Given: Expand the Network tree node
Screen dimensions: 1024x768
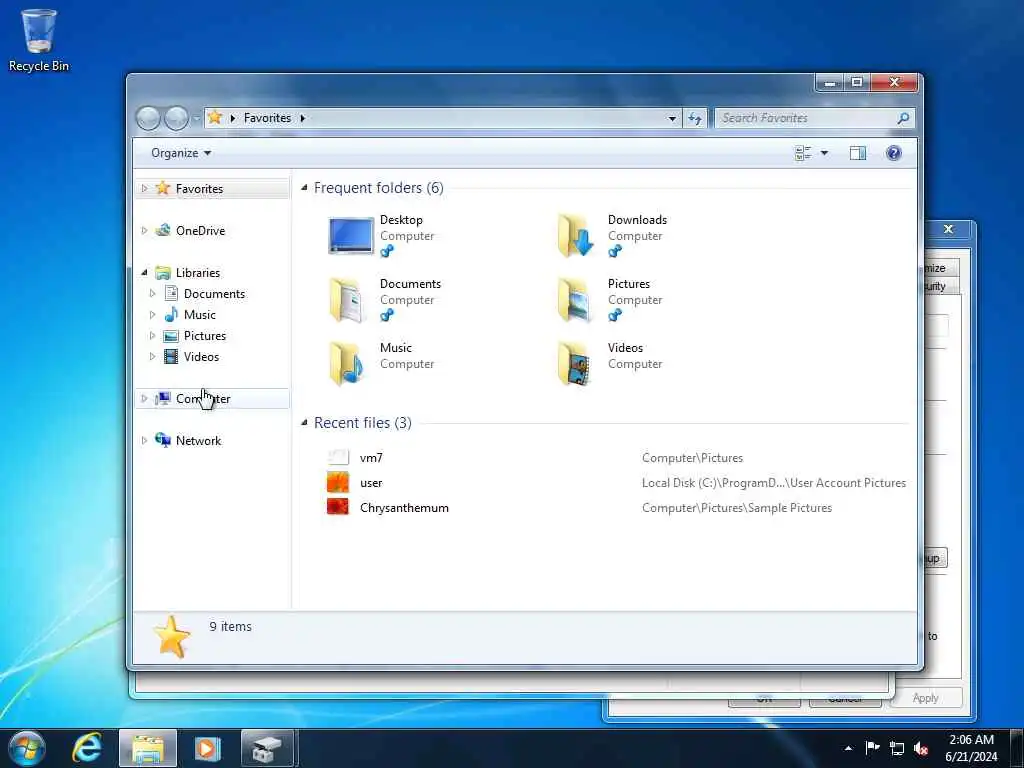Looking at the screenshot, I should [x=144, y=441].
